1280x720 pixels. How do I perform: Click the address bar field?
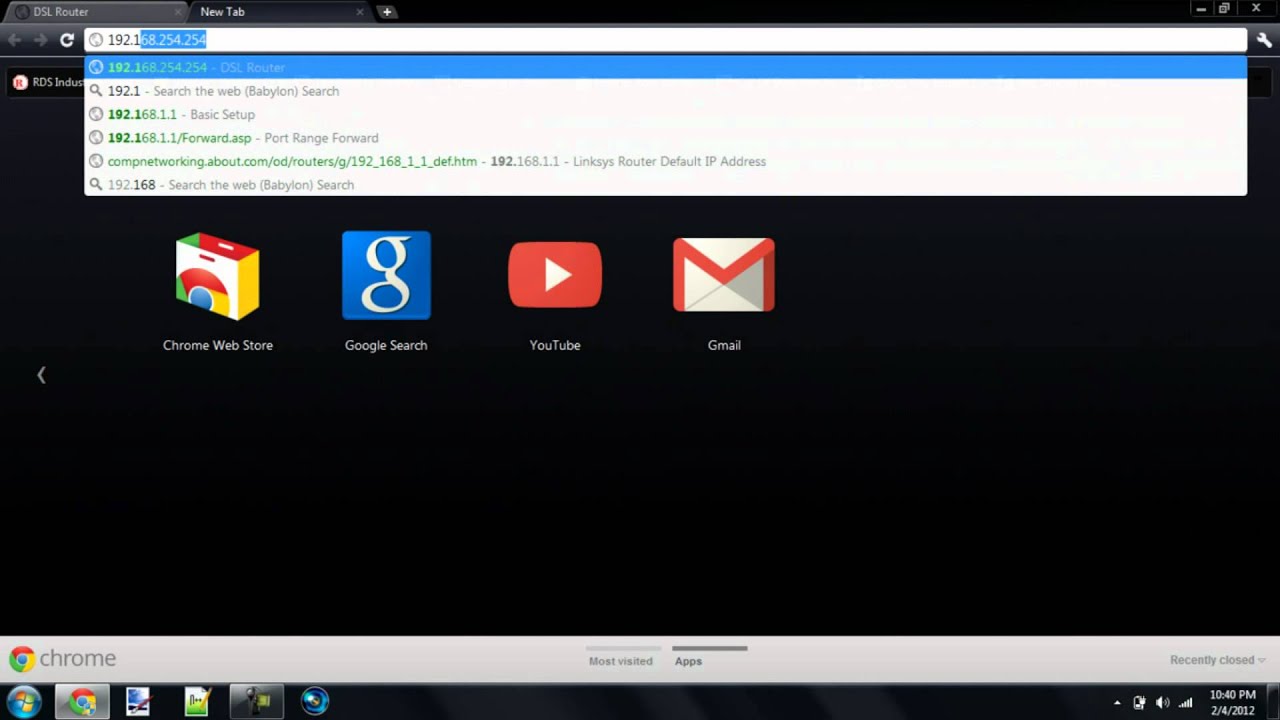point(665,40)
